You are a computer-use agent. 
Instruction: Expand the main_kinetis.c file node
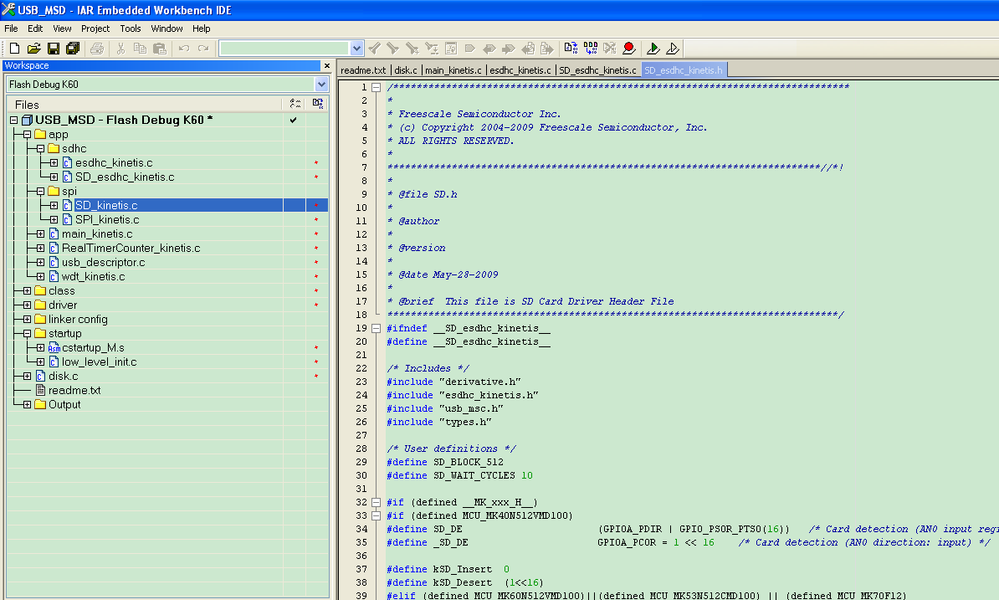[40, 234]
